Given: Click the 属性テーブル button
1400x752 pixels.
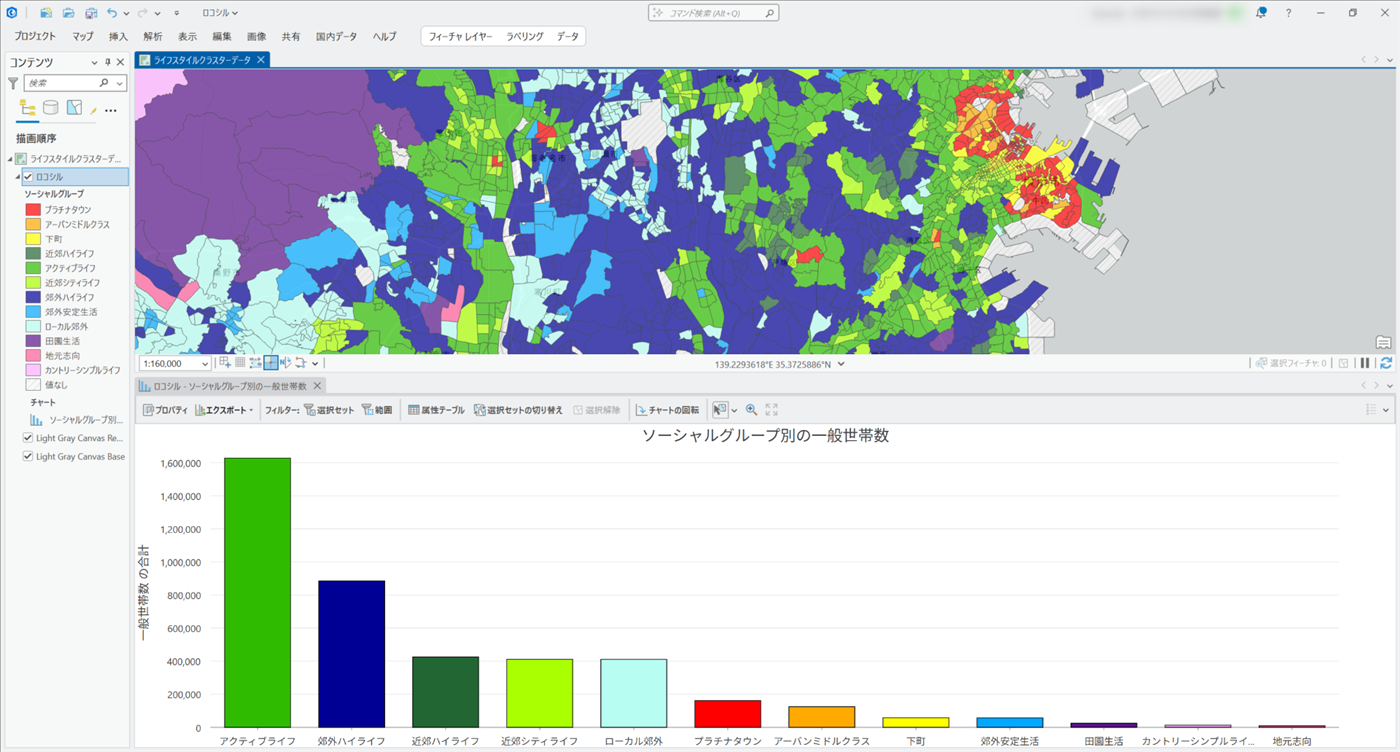Looking at the screenshot, I should pyautogui.click(x=436, y=410).
